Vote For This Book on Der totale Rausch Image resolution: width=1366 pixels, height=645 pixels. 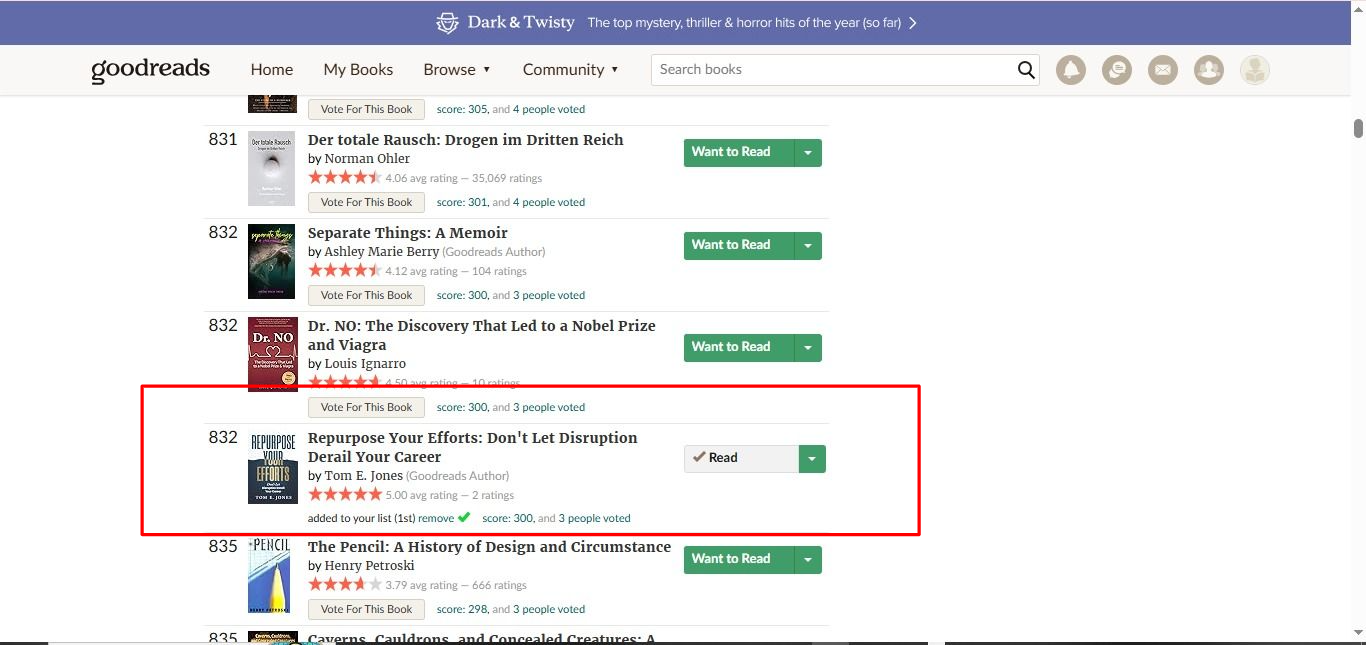point(366,202)
